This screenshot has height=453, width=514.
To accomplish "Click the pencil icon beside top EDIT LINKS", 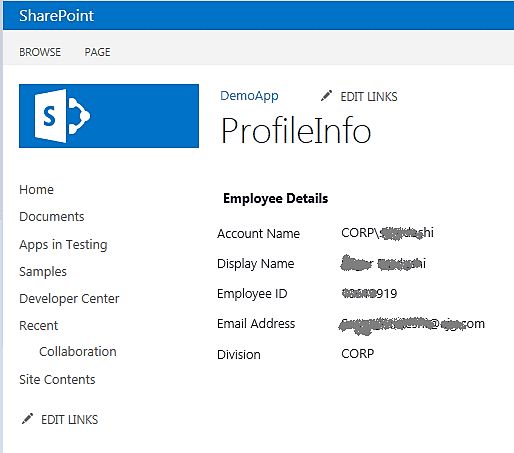I will coord(326,96).
